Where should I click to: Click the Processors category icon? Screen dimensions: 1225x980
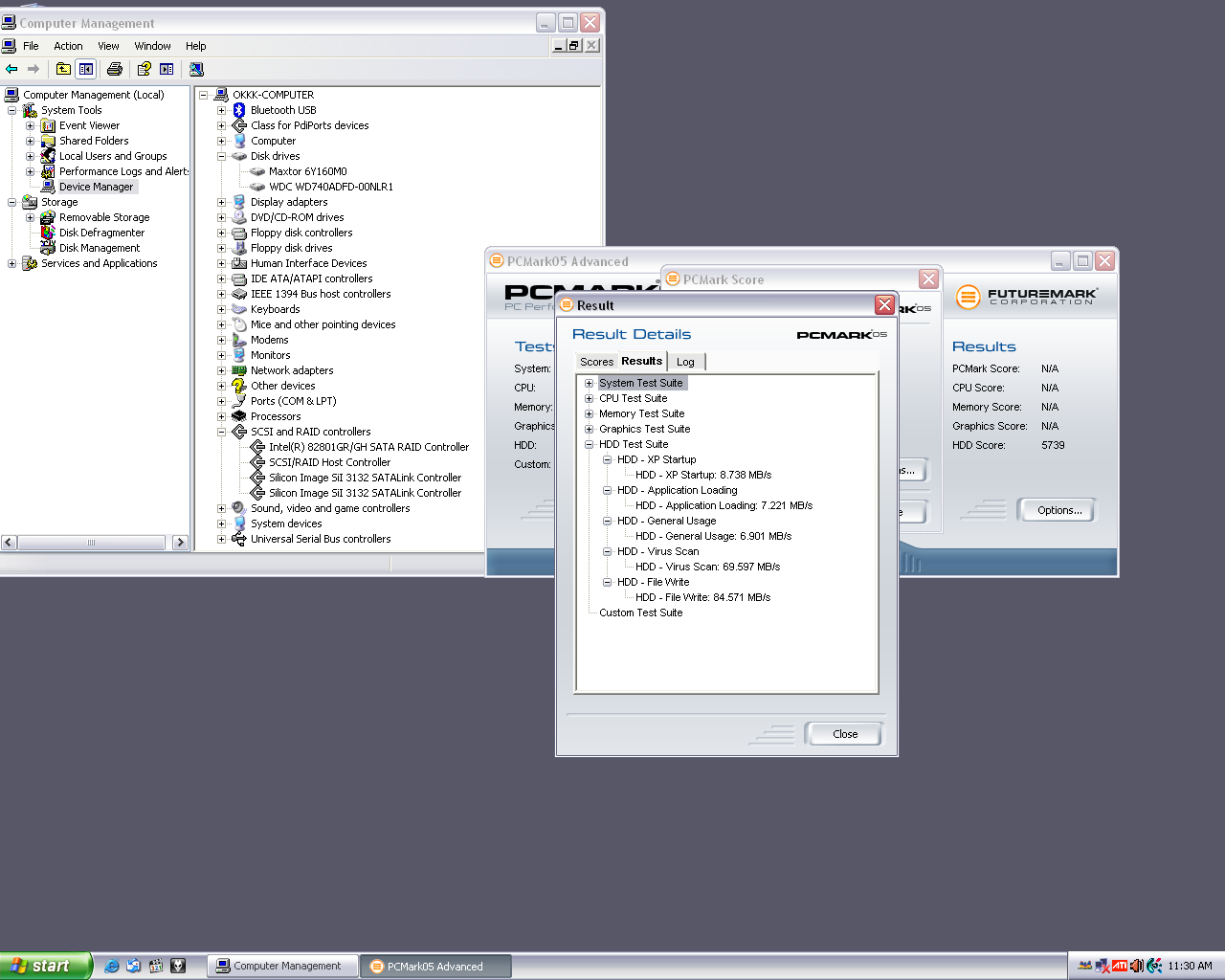pyautogui.click(x=239, y=416)
